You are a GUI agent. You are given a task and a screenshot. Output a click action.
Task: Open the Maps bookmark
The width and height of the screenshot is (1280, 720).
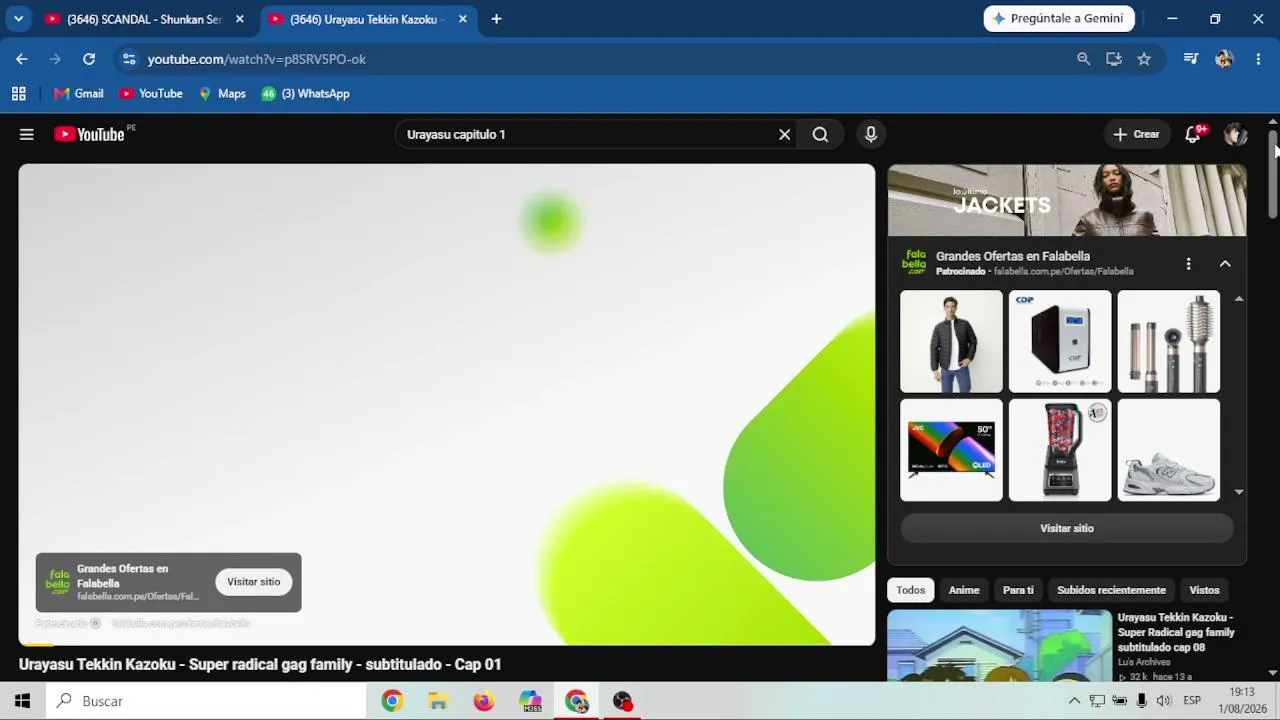click(222, 94)
